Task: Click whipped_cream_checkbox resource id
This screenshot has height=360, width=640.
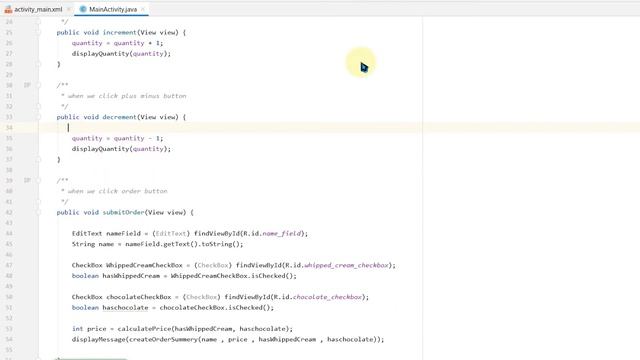Action: pyautogui.click(x=346, y=265)
